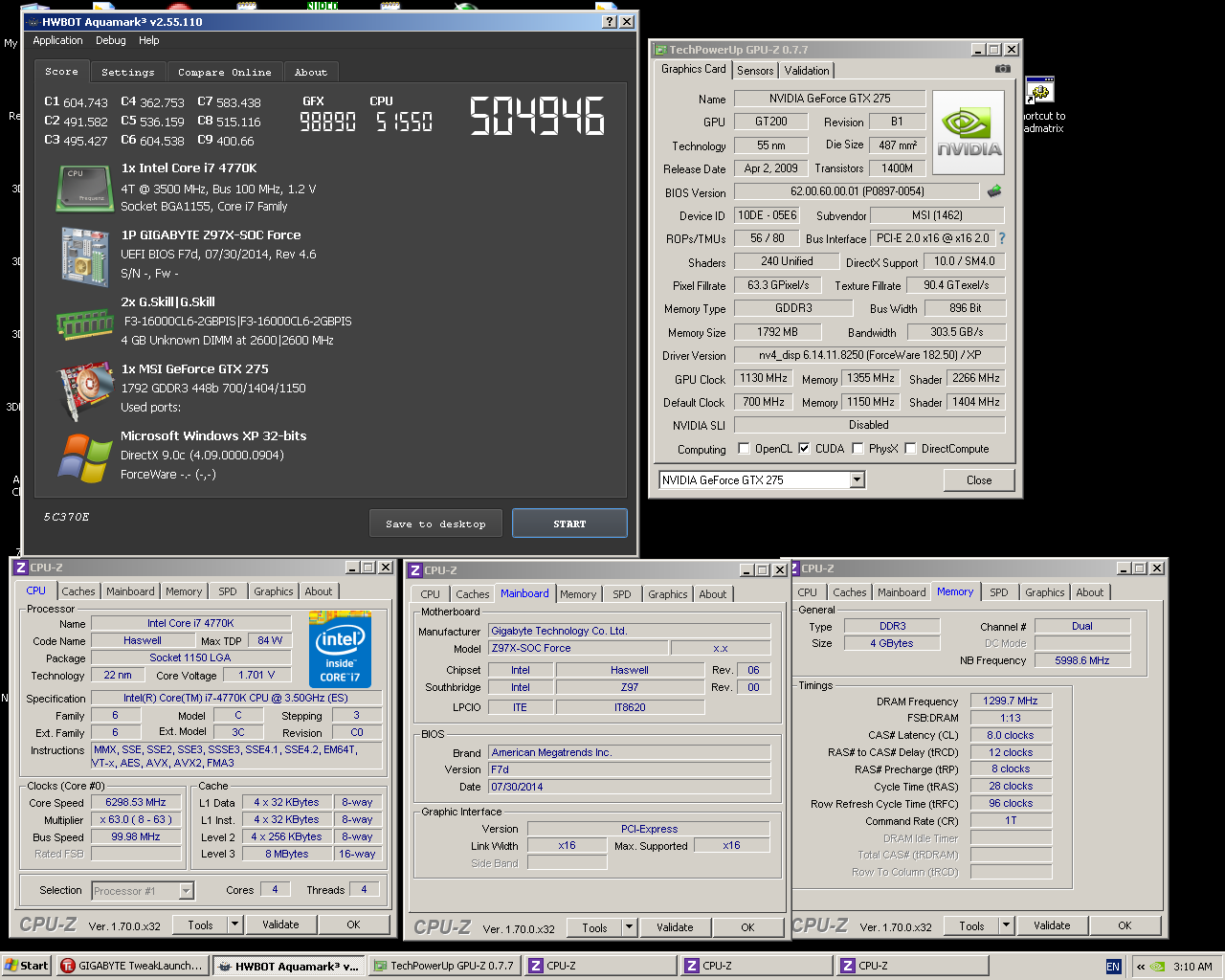
Task: Click the 5C370E hash text in Aquamark
Action: pyautogui.click(x=67, y=517)
